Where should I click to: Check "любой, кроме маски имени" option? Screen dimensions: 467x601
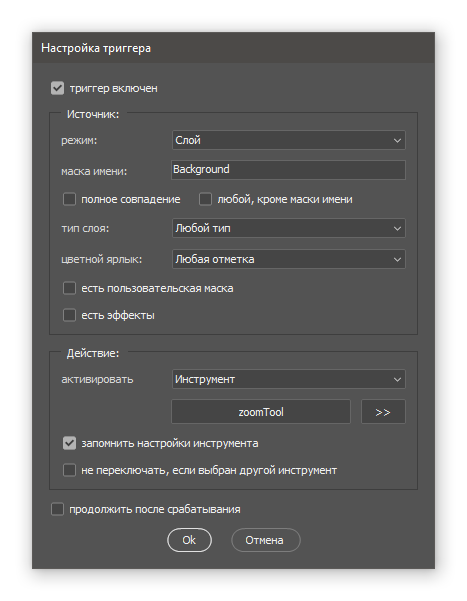point(206,199)
